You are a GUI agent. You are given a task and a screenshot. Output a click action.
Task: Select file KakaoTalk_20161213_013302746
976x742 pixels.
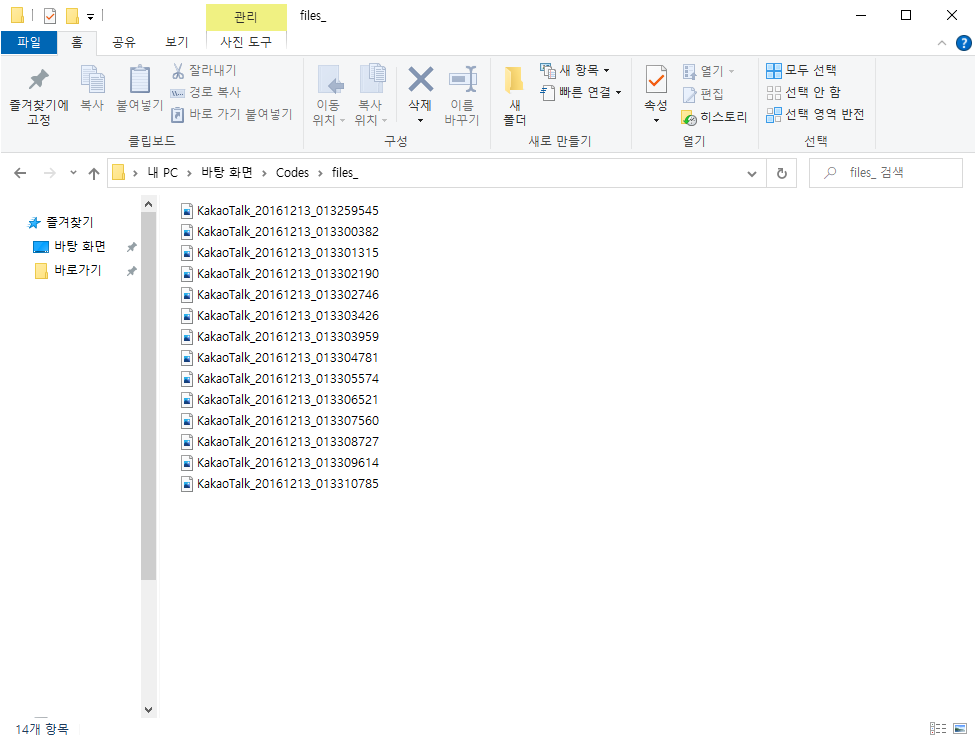(279, 295)
